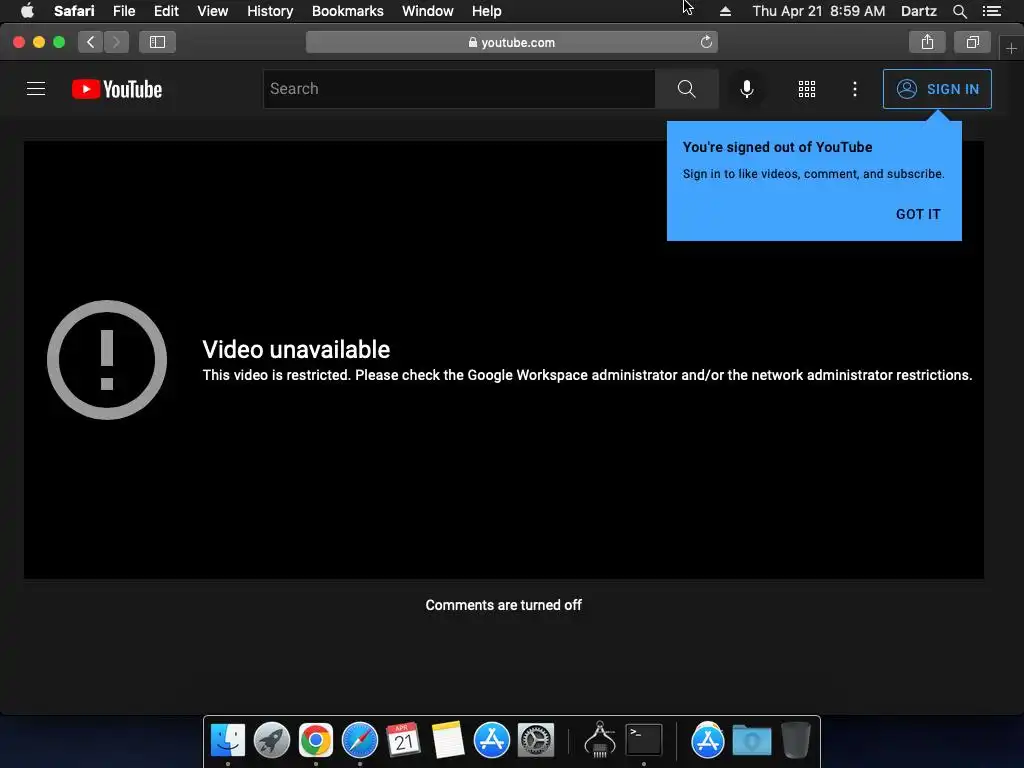Click the Safari compass Dock icon

[360, 740]
